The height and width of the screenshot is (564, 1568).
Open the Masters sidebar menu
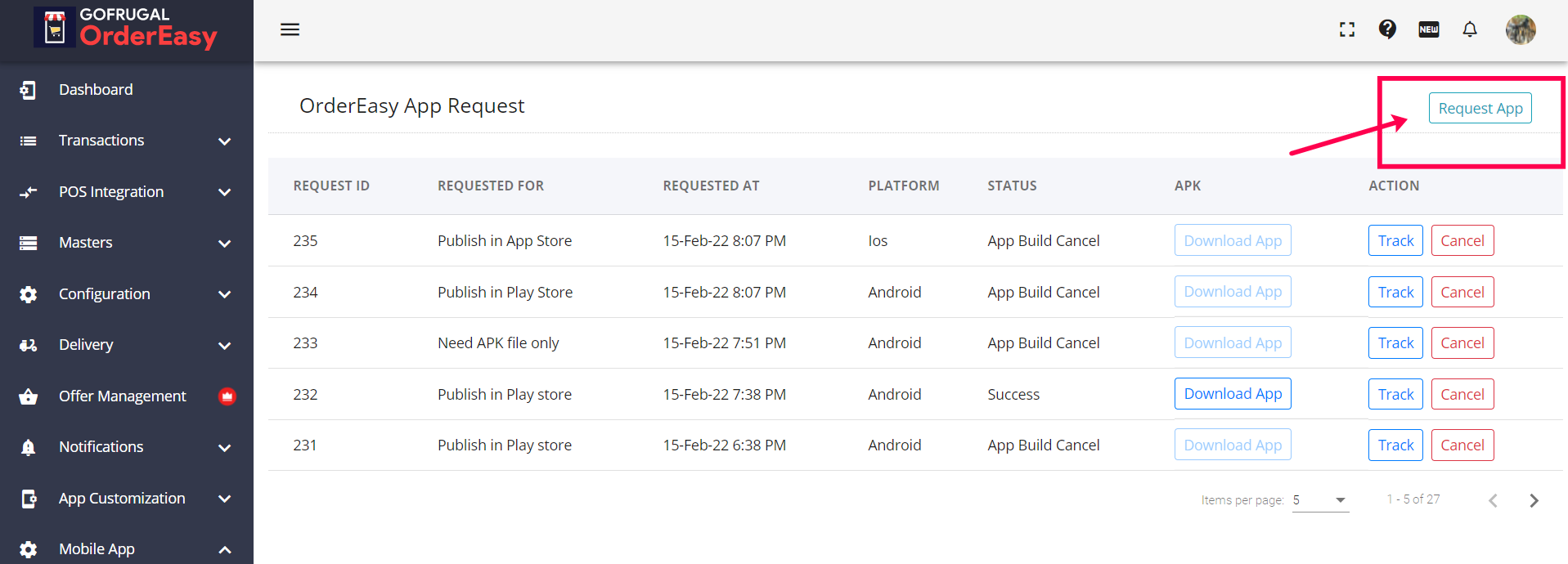point(86,243)
